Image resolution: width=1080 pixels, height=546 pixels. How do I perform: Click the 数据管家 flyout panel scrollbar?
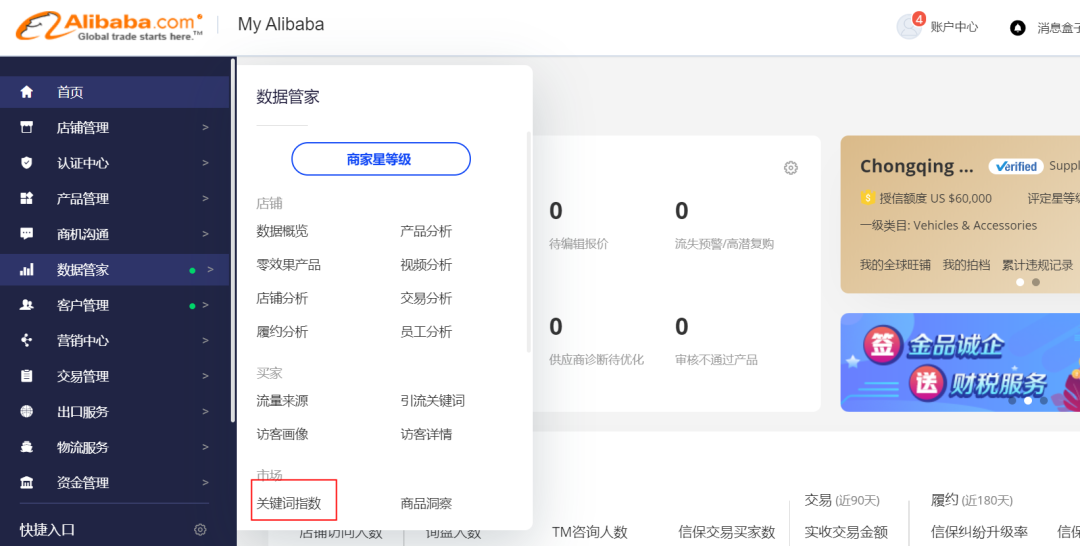point(529,240)
